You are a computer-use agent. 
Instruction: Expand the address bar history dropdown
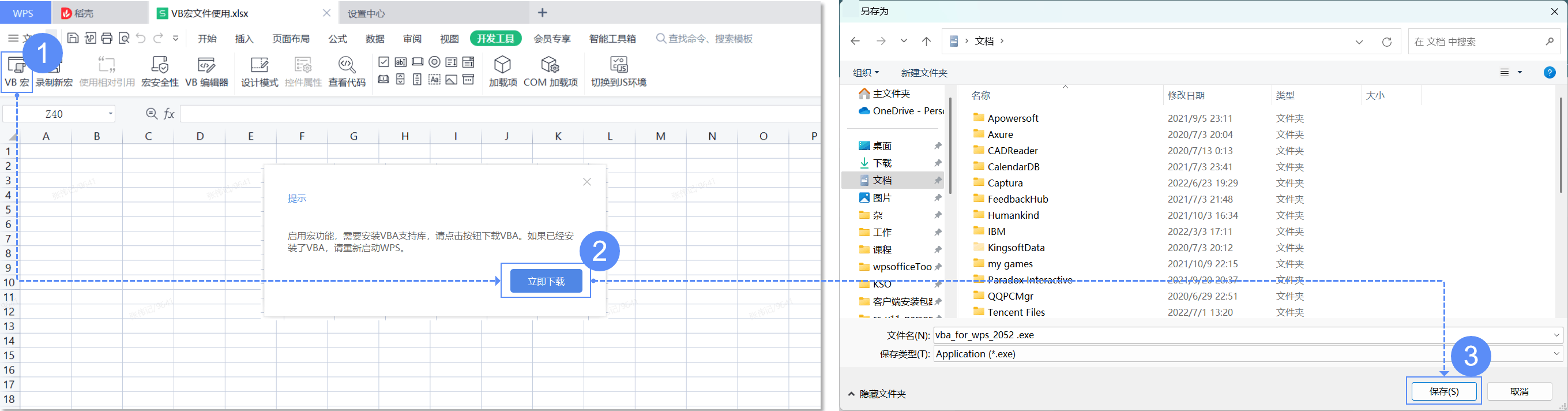(x=1359, y=42)
